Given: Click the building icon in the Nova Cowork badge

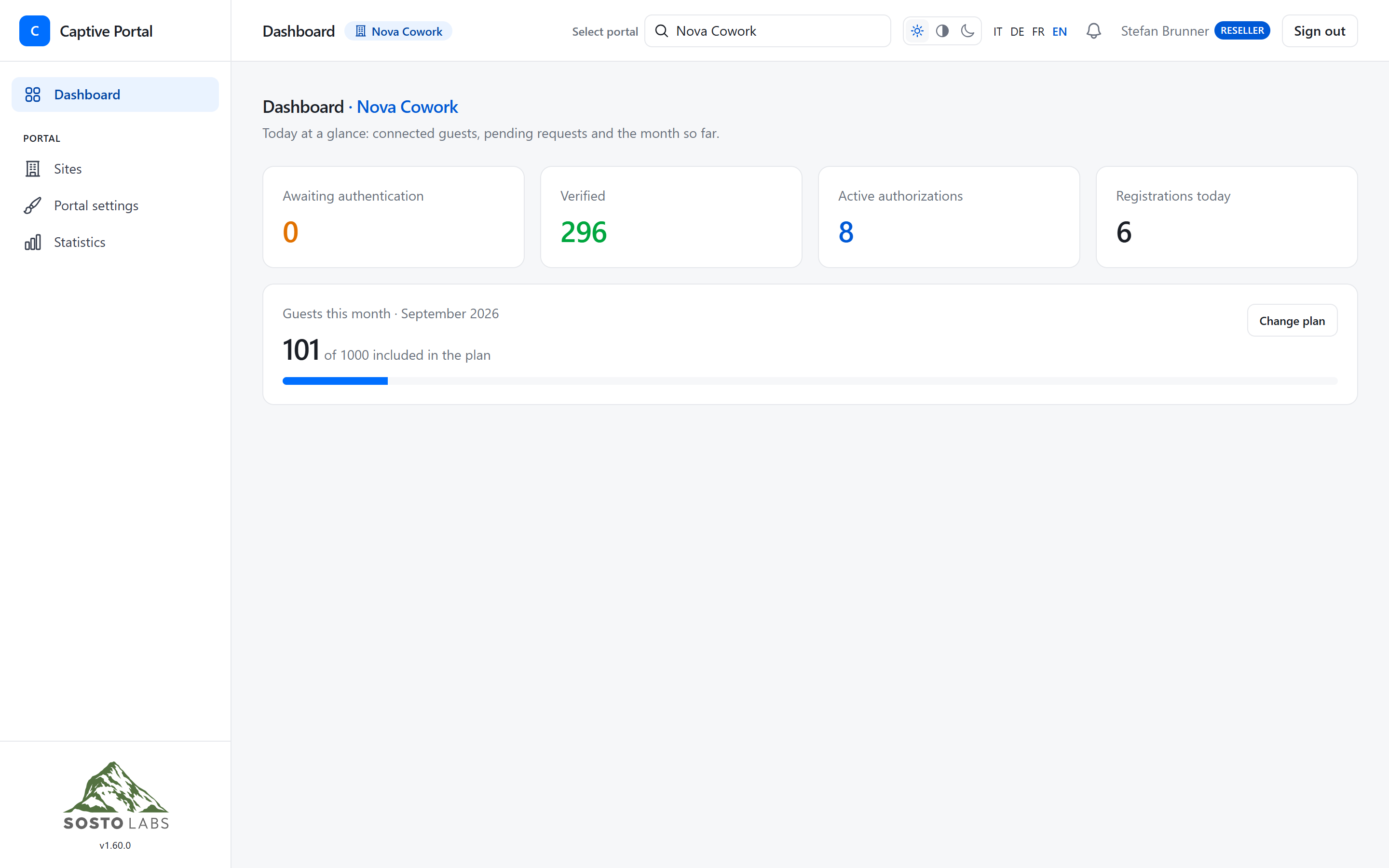Looking at the screenshot, I should 360,31.
